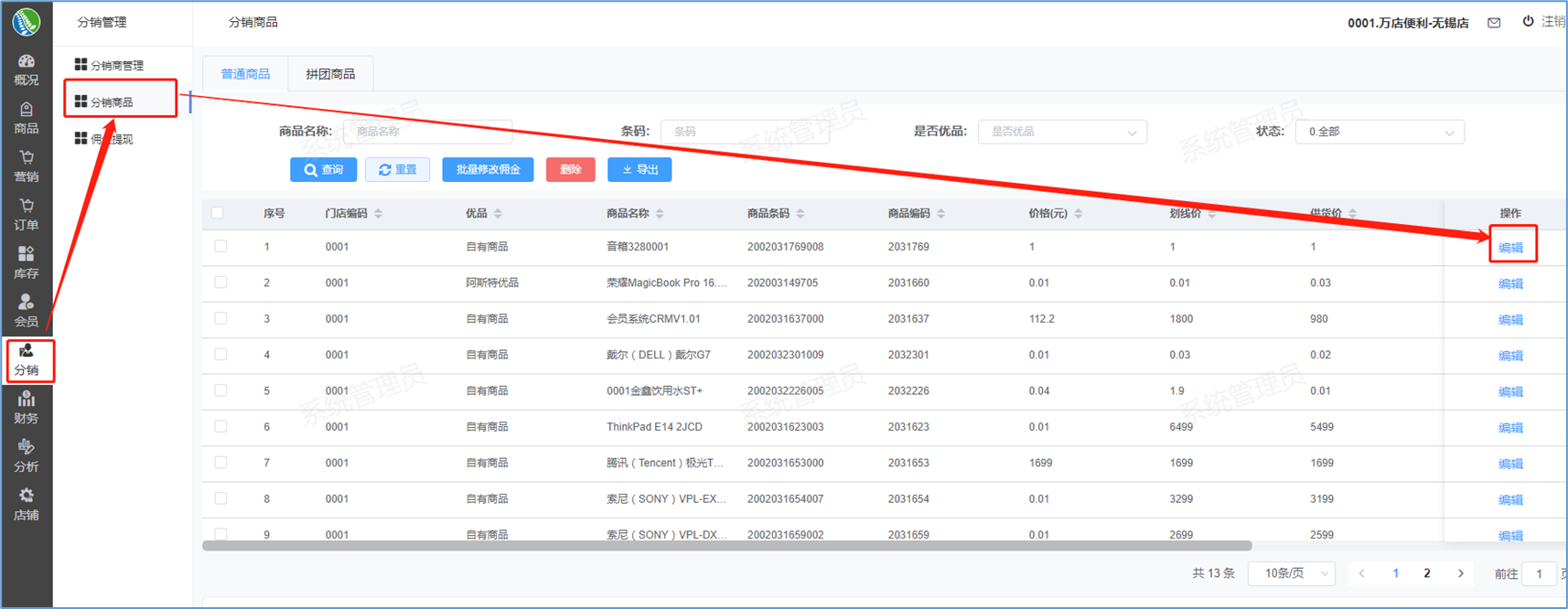Viewport: 1568px width, 609px height.
Task: Click the 商品名称 search input field
Action: [x=427, y=132]
